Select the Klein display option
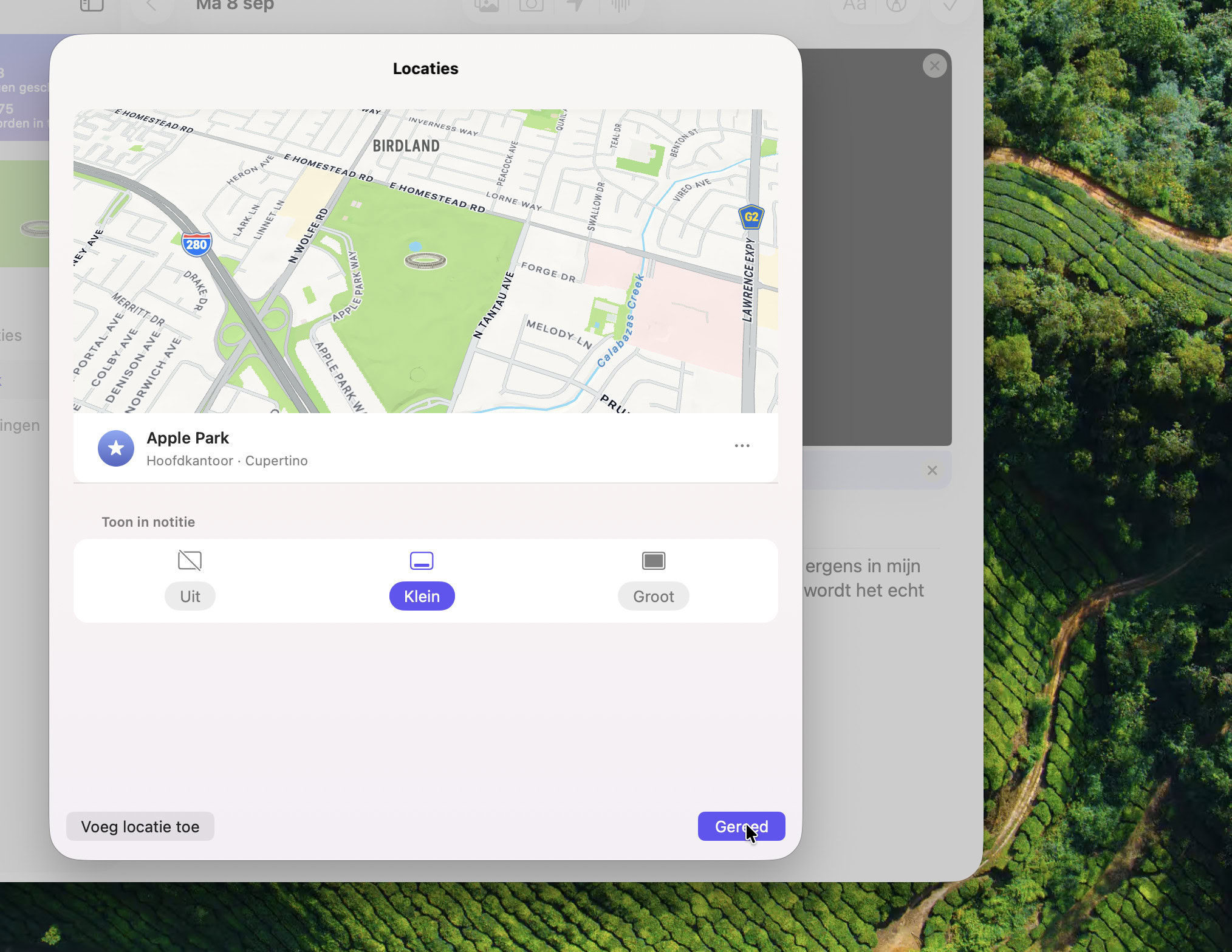The width and height of the screenshot is (1232, 952). (x=422, y=596)
